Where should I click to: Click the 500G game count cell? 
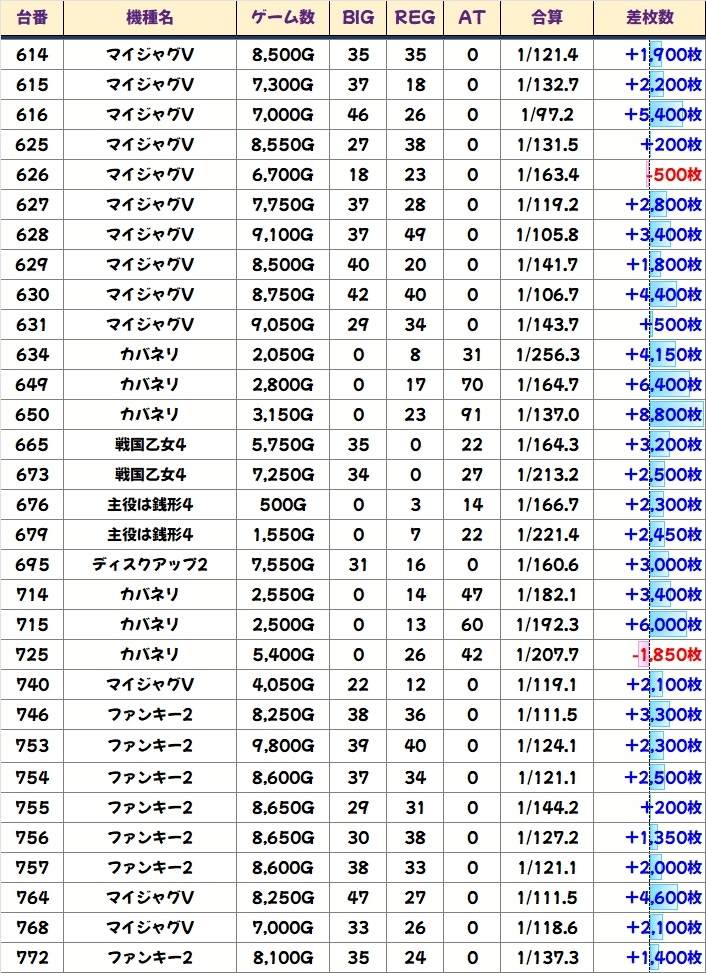click(282, 505)
